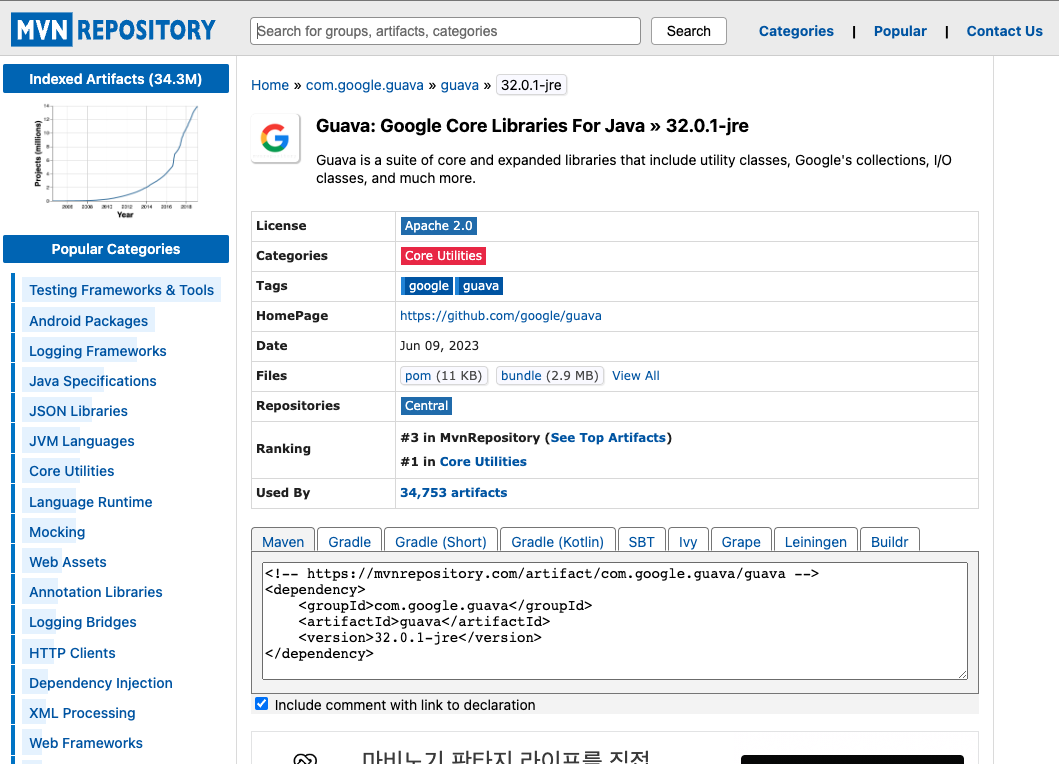The width and height of the screenshot is (1059, 764).
Task: Click the Jun 09, 2023 date text
Action: tap(439, 345)
